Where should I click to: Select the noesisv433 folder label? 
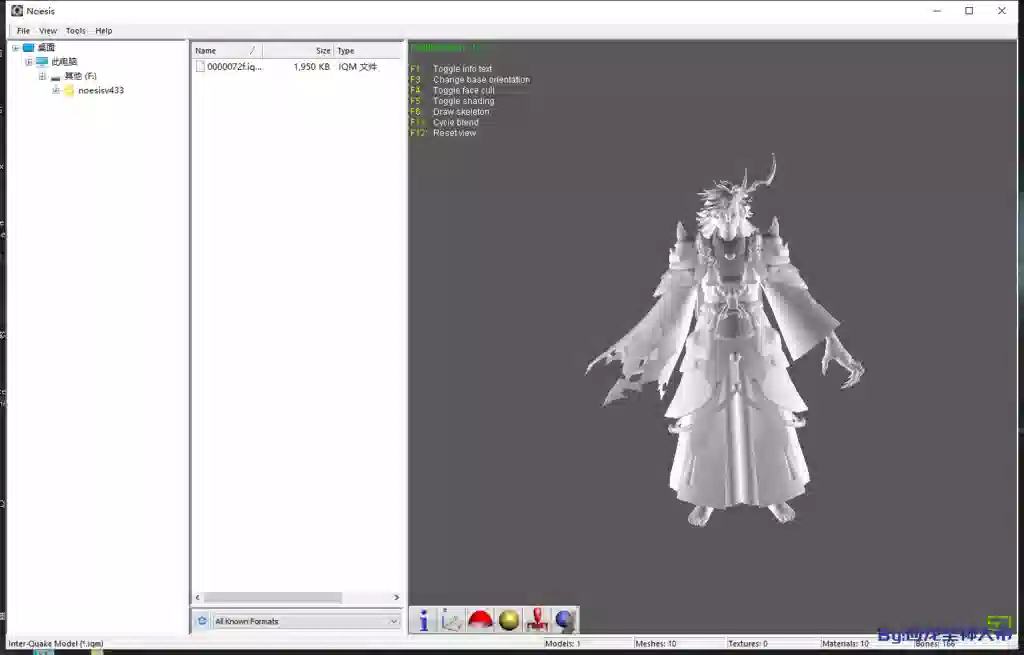(101, 90)
